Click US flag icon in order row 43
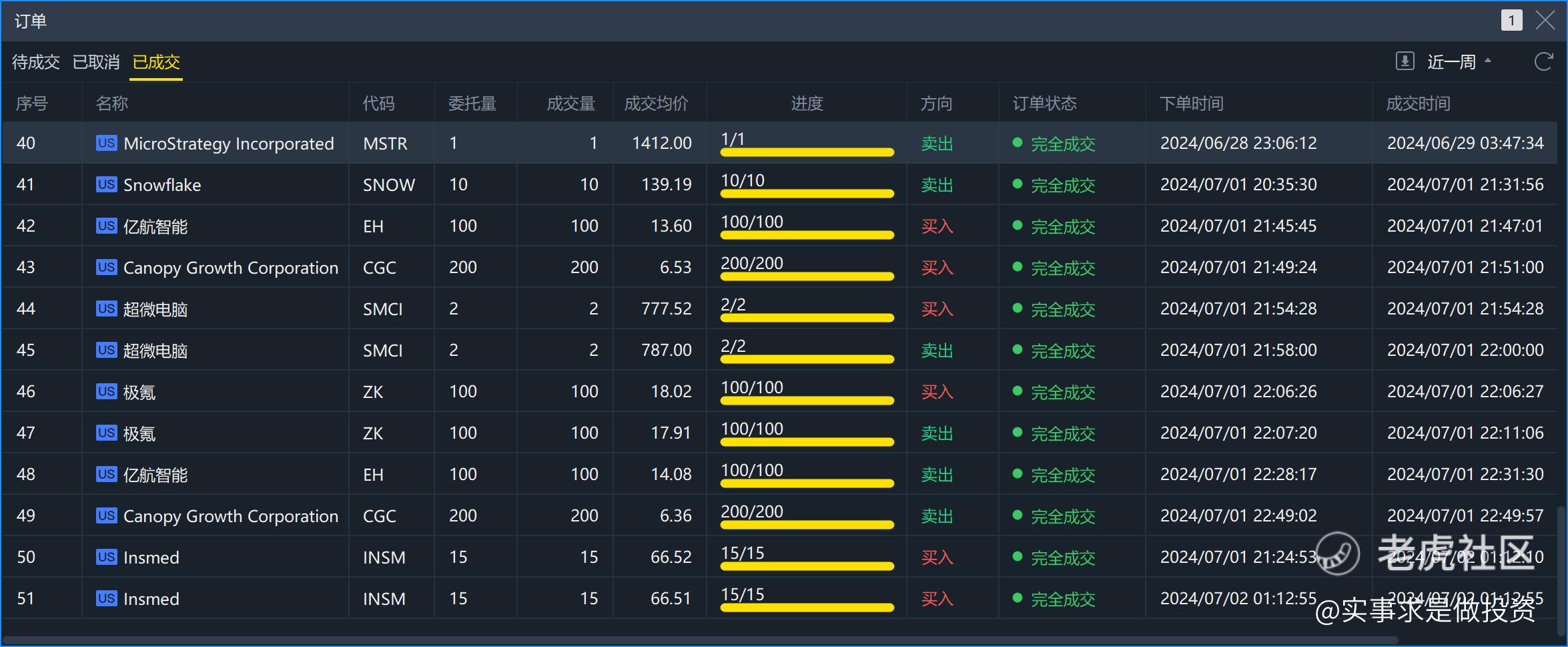The image size is (1568, 647). click(x=106, y=267)
